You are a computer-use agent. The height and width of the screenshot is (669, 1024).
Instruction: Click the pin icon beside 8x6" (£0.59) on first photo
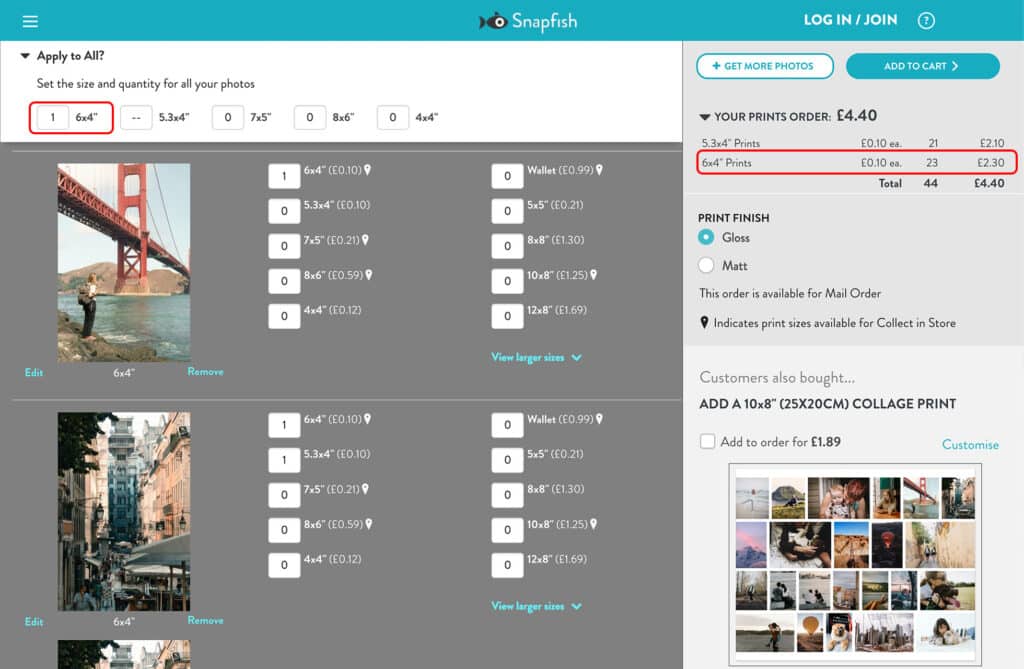[368, 276]
